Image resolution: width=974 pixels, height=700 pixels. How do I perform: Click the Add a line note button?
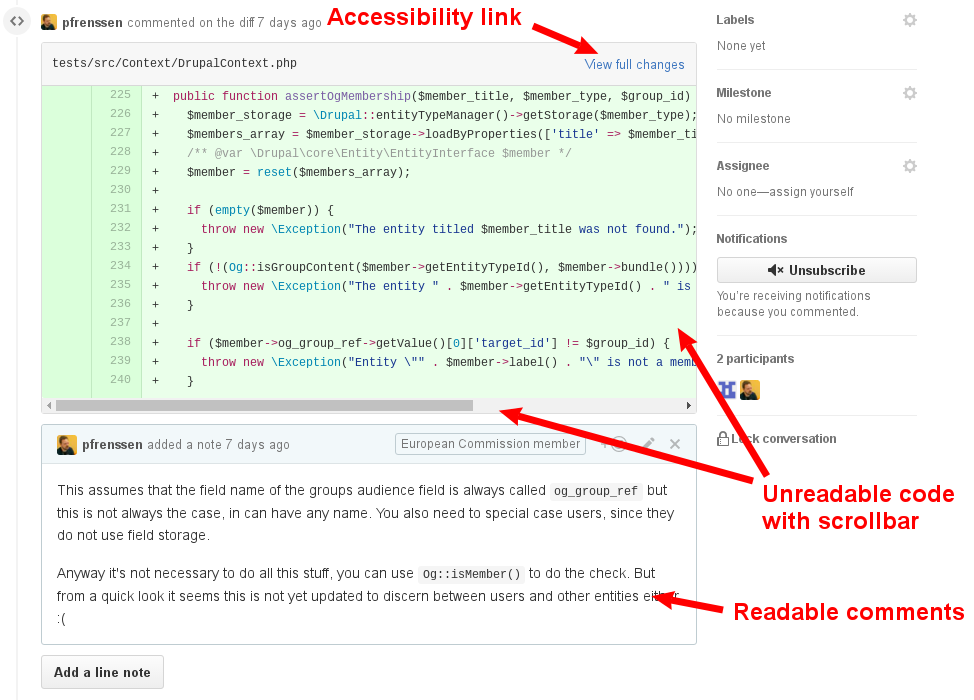pos(101,672)
